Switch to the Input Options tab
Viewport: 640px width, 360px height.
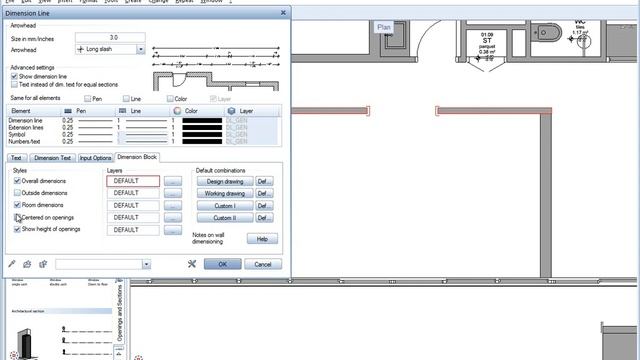point(95,158)
